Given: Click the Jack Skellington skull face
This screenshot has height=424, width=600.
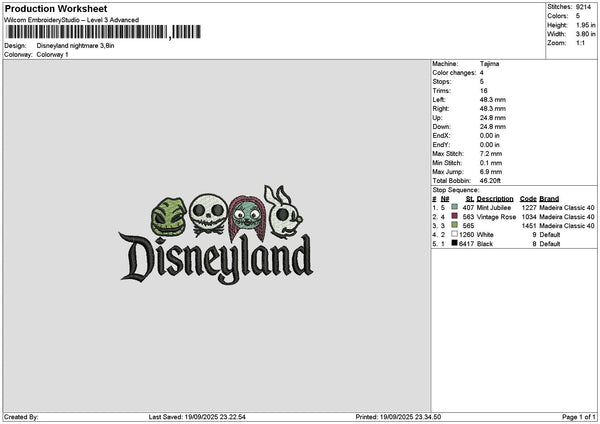Looking at the screenshot, I should pos(208,212).
